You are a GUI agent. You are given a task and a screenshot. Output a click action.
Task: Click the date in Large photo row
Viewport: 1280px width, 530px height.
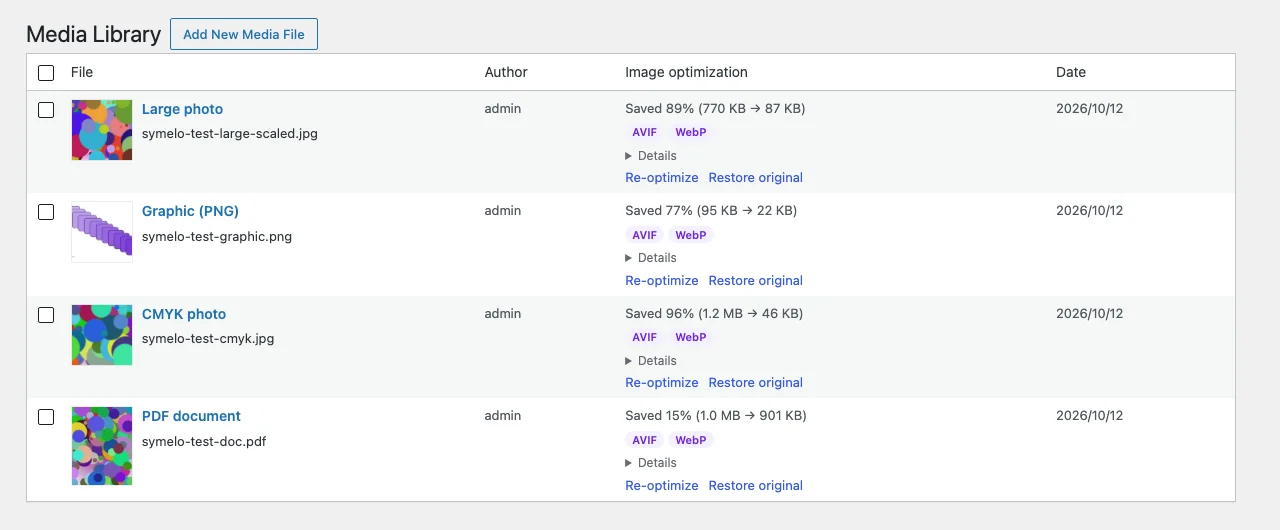[x=1090, y=109]
